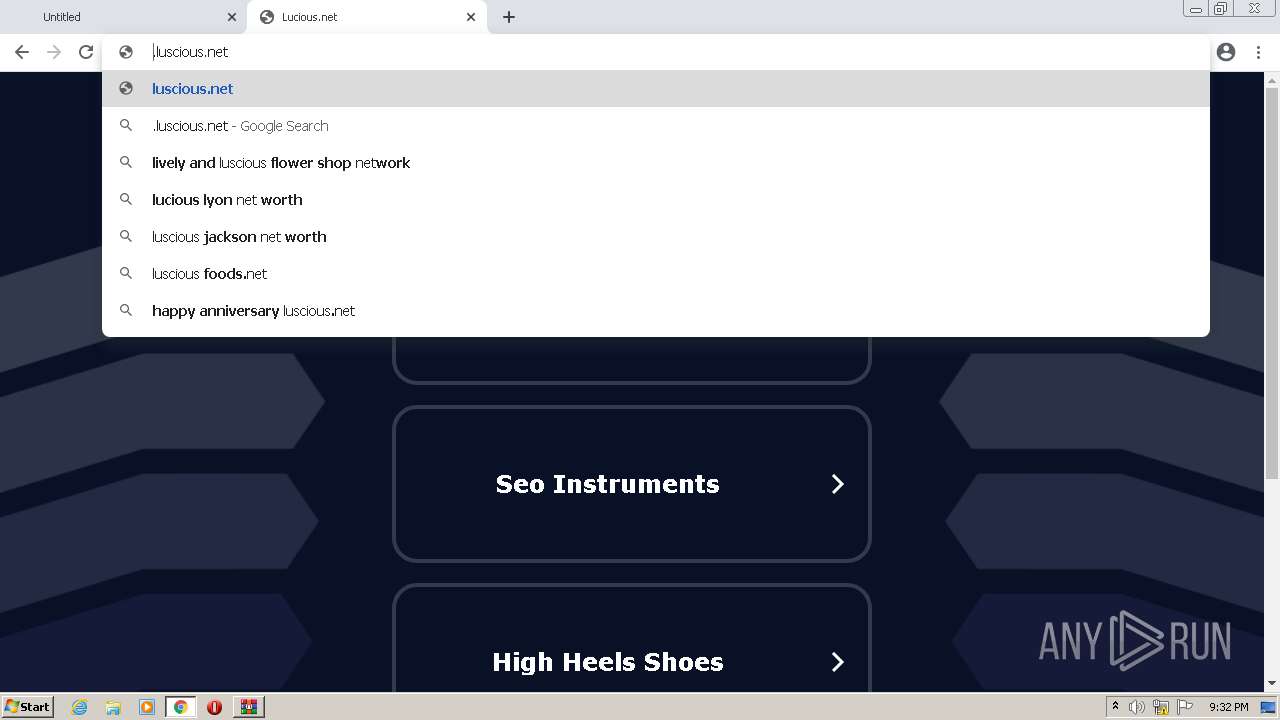Open the Seo Instruments link

click(632, 484)
